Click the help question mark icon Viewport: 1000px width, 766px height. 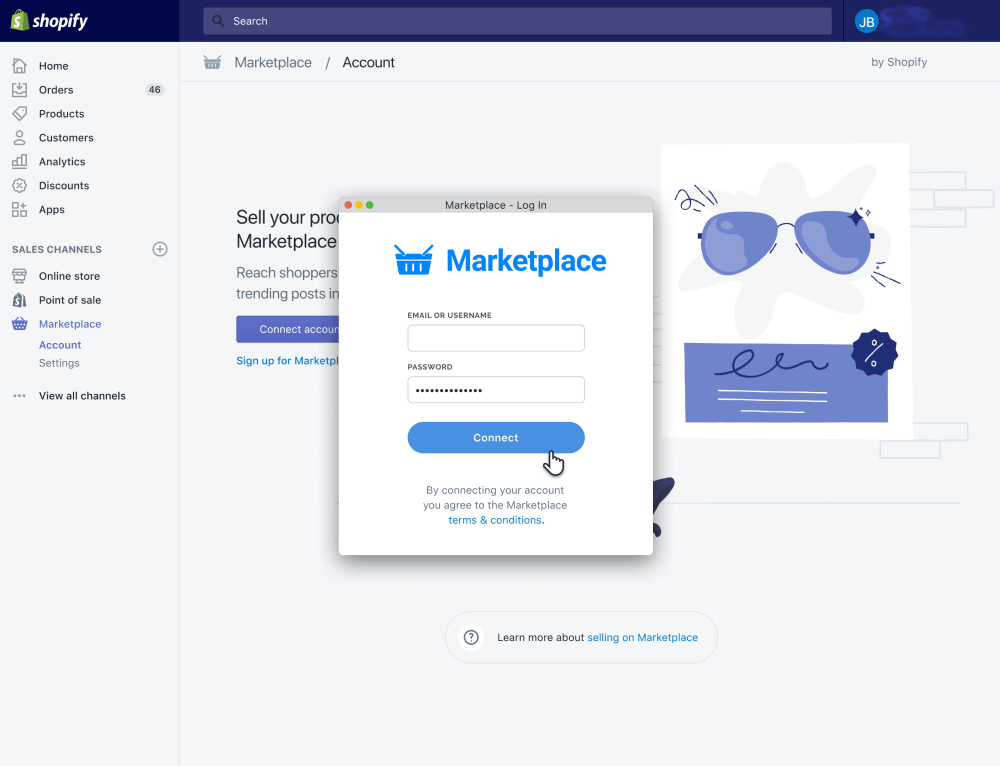coord(471,637)
